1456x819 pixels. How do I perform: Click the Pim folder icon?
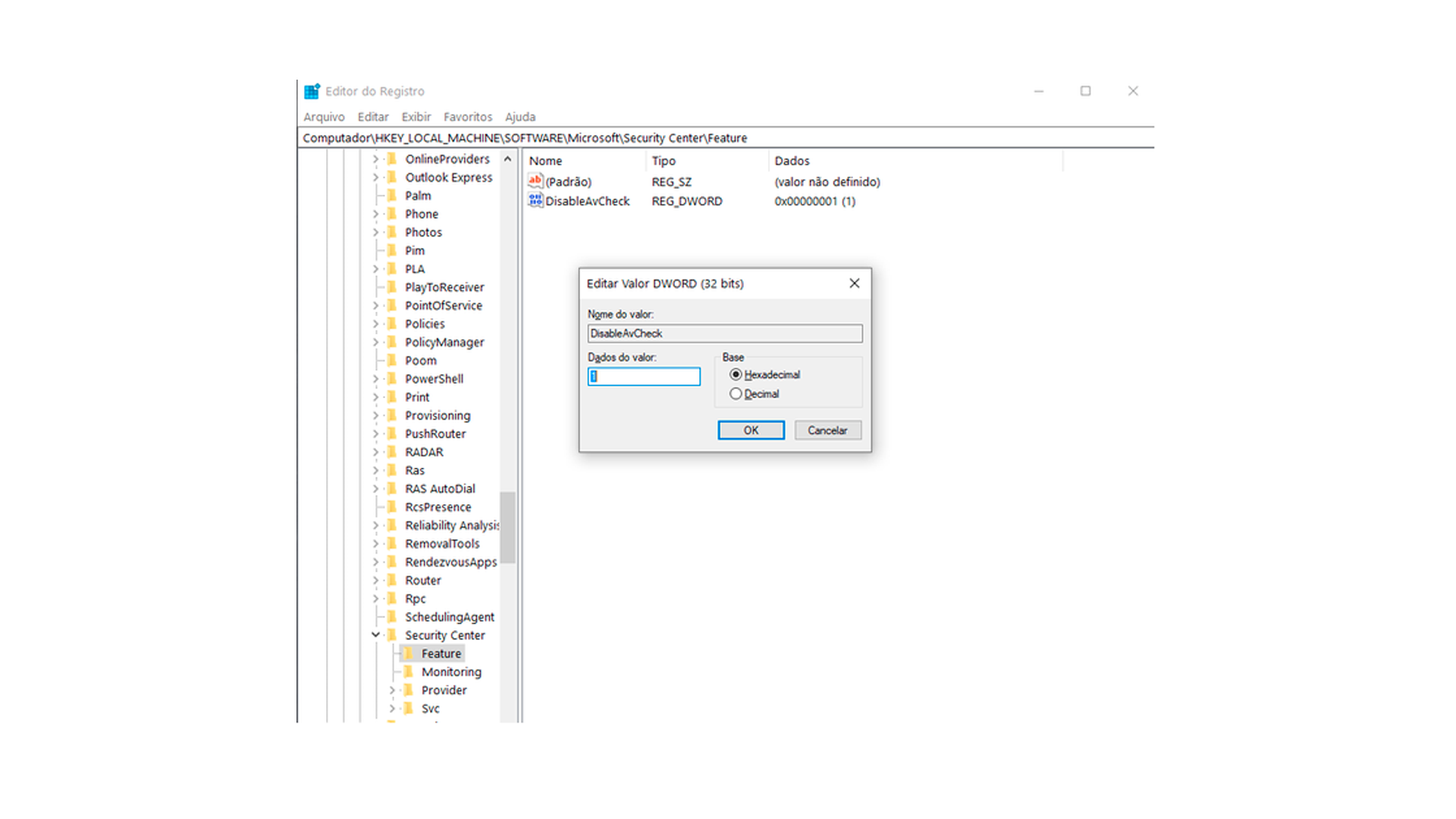[x=392, y=250]
